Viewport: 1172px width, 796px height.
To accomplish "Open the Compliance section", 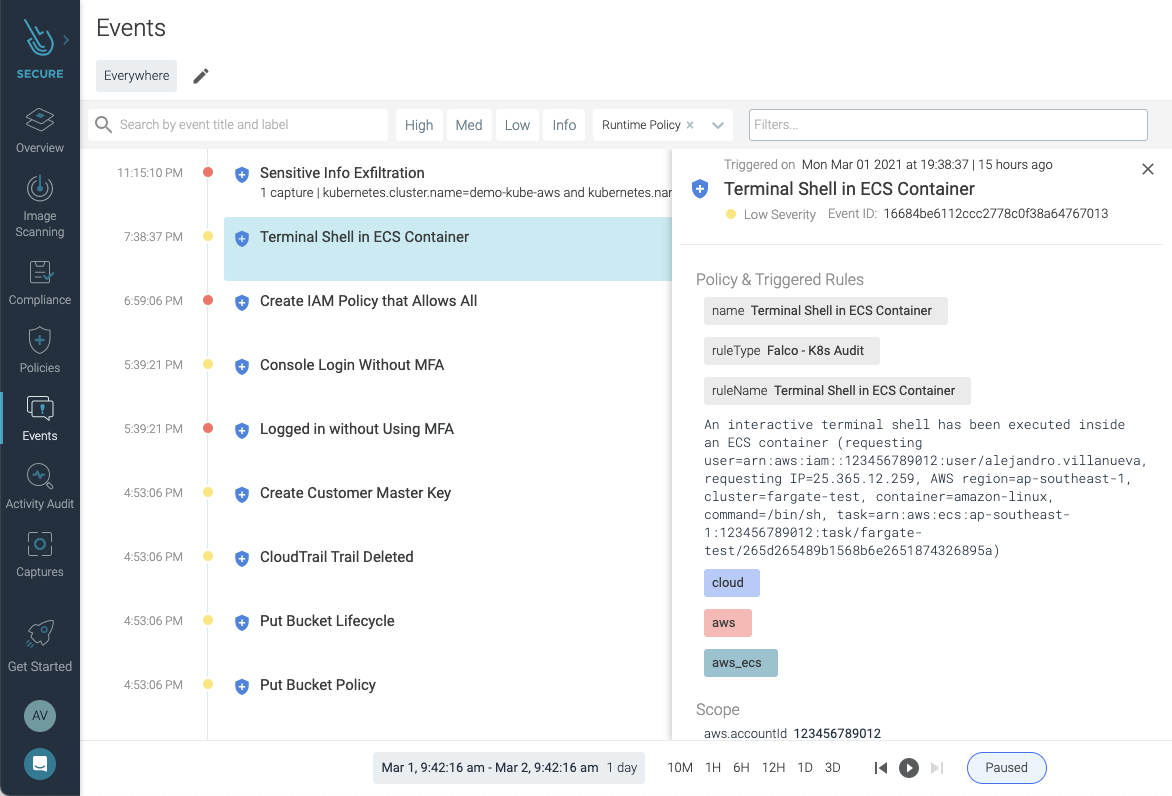I will (40, 283).
